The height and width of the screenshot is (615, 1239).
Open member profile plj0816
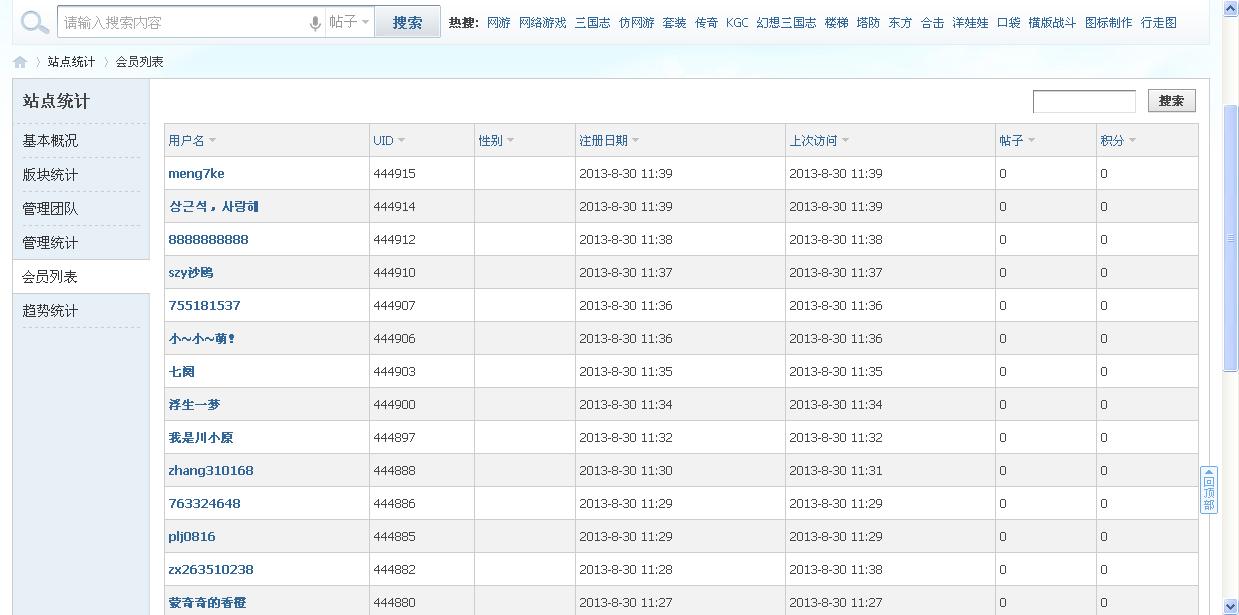(x=192, y=537)
